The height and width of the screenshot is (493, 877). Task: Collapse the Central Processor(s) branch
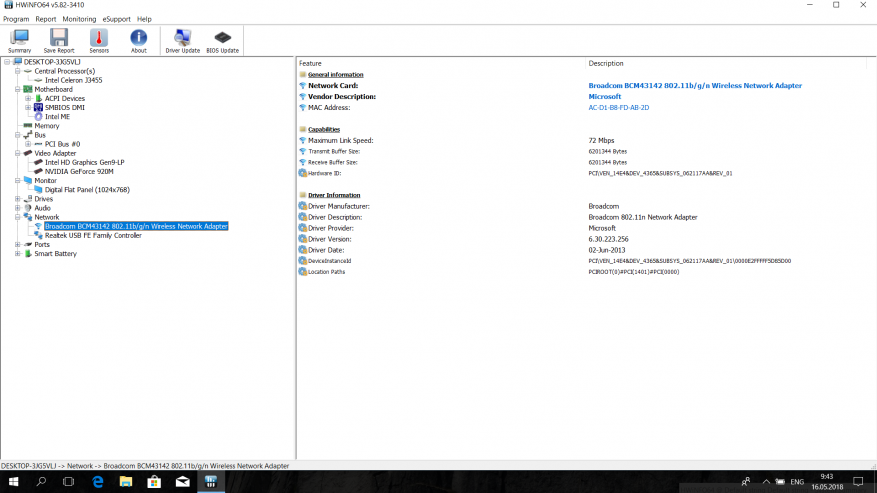[18, 71]
